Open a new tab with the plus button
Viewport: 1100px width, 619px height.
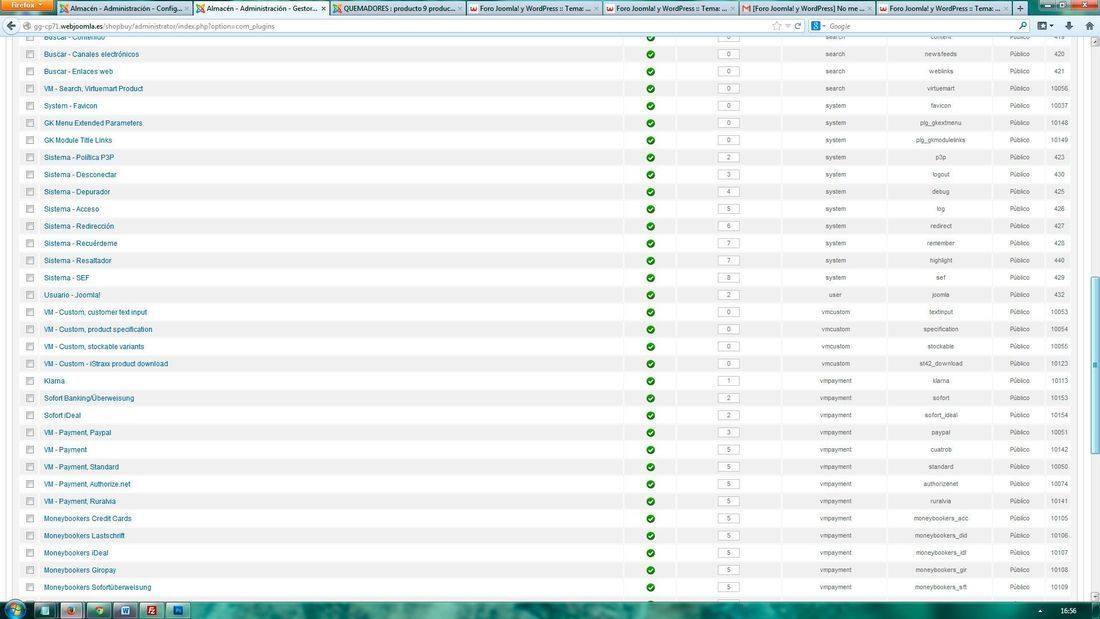pyautogui.click(x=1020, y=8)
